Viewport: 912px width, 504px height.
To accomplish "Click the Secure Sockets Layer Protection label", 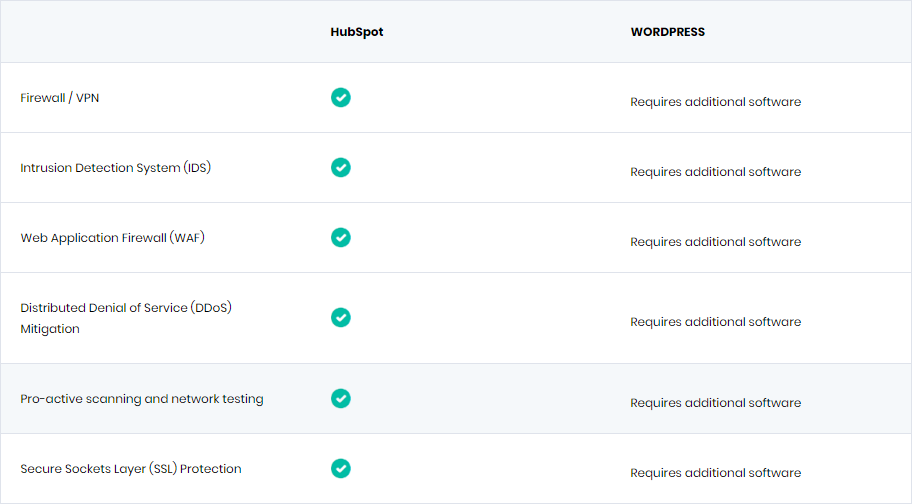I will [131, 469].
